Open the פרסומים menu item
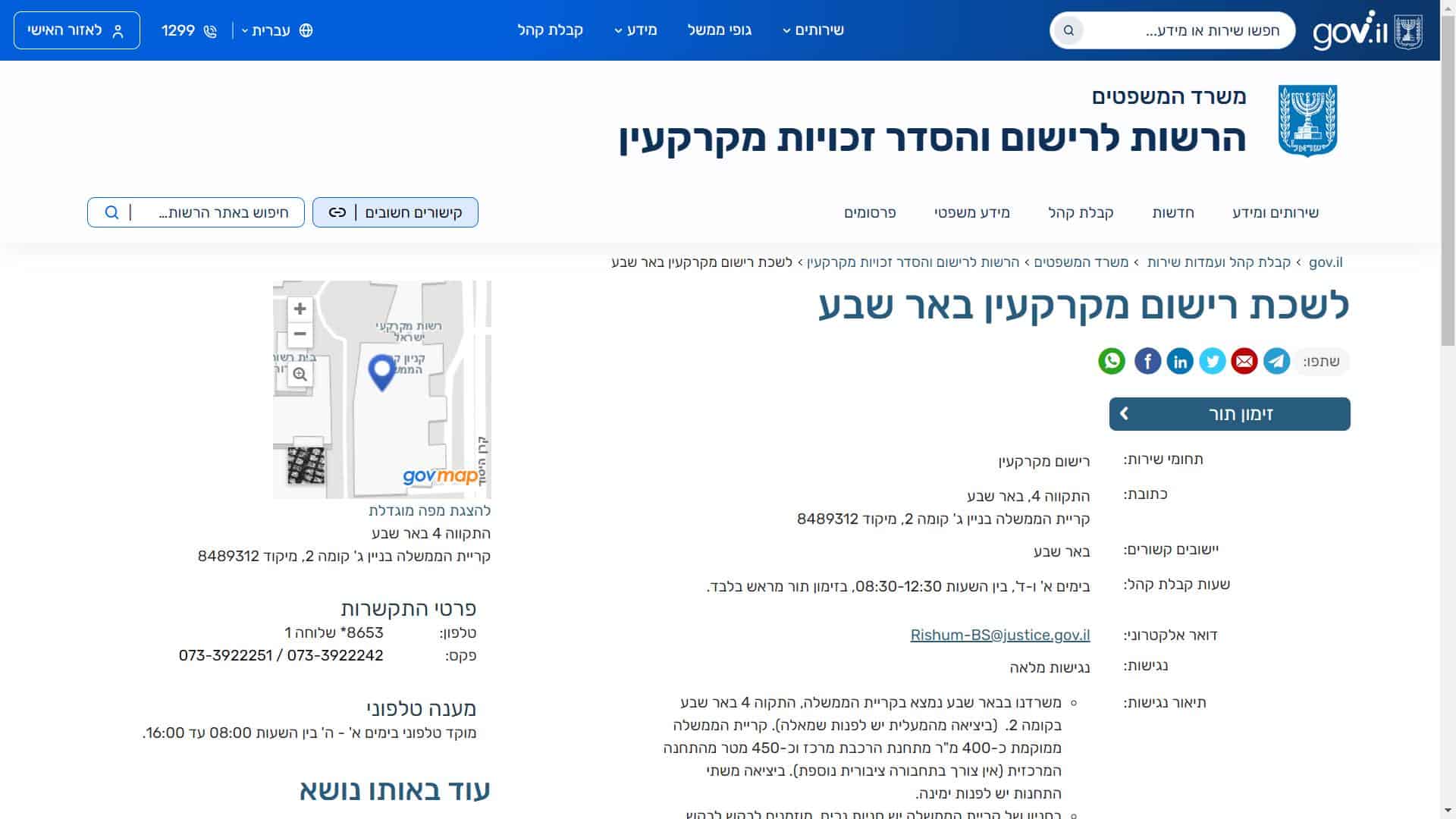 point(870,212)
